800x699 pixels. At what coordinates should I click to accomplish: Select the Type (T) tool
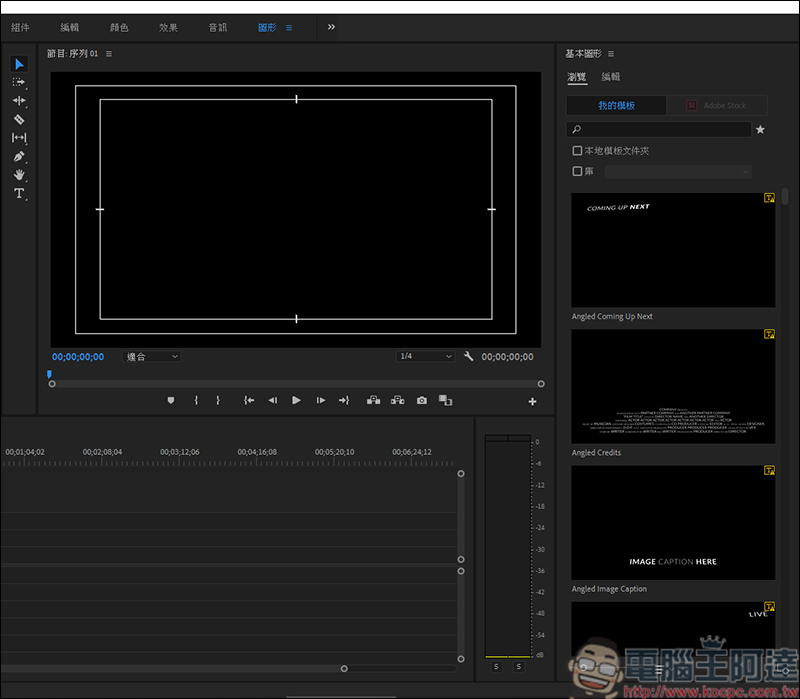click(x=19, y=193)
